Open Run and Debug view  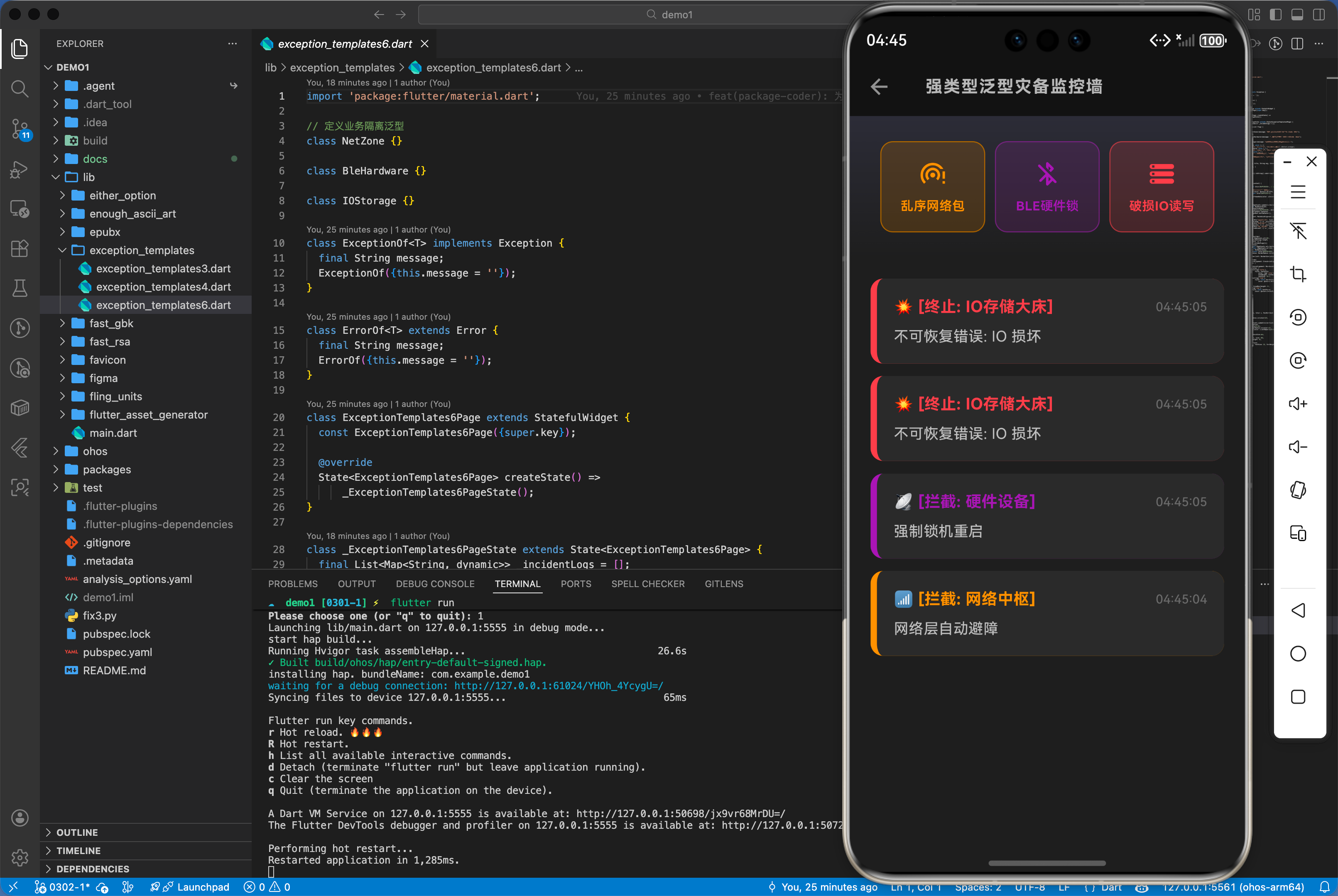click(x=20, y=169)
